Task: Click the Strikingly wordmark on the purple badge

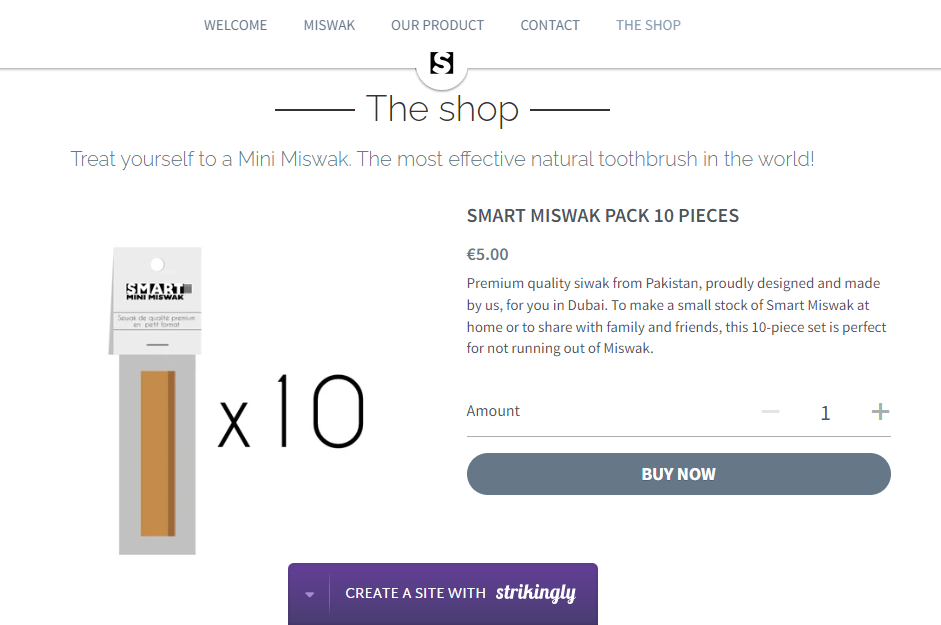Action: point(537,593)
